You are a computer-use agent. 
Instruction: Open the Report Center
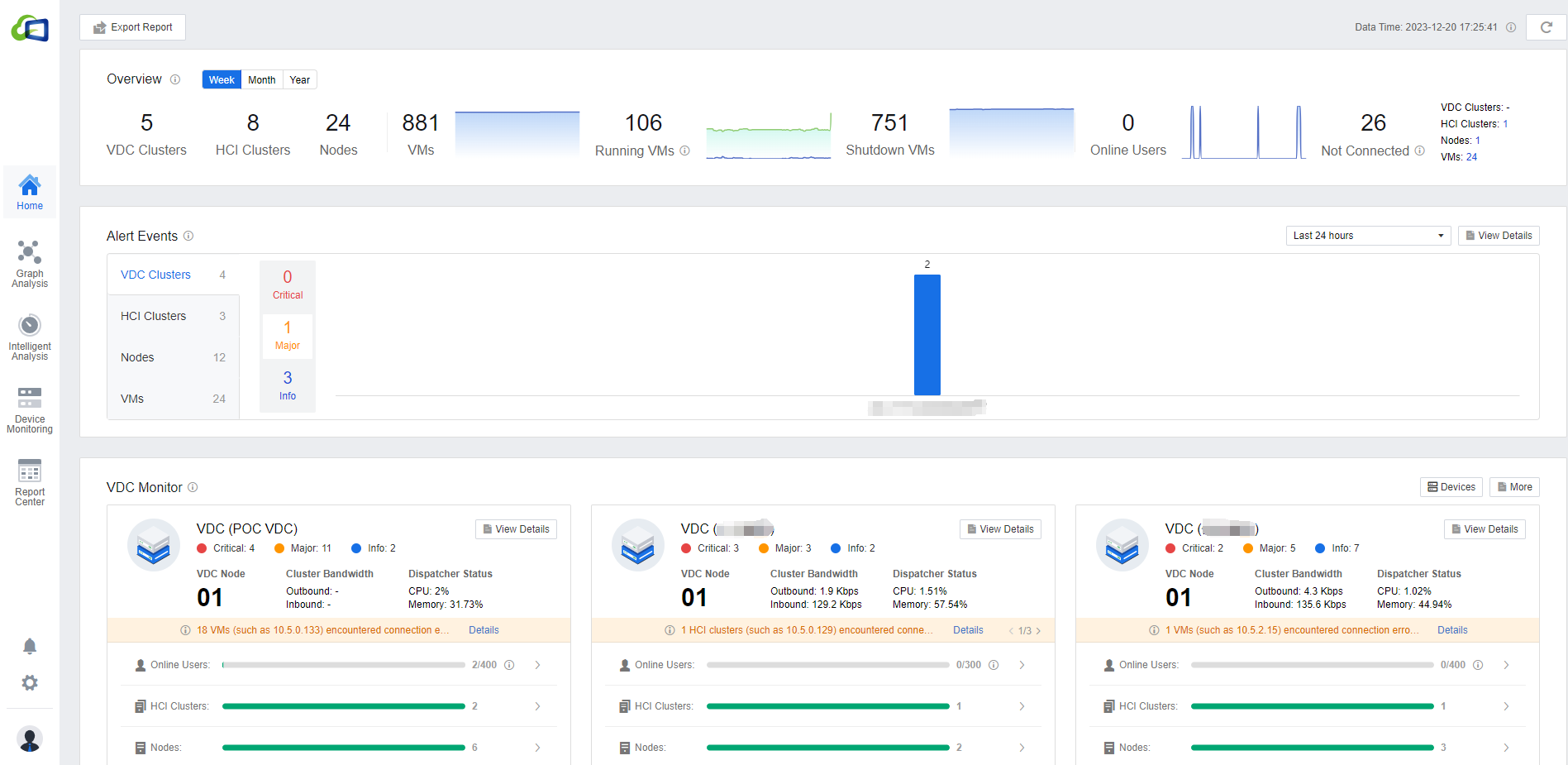click(30, 482)
